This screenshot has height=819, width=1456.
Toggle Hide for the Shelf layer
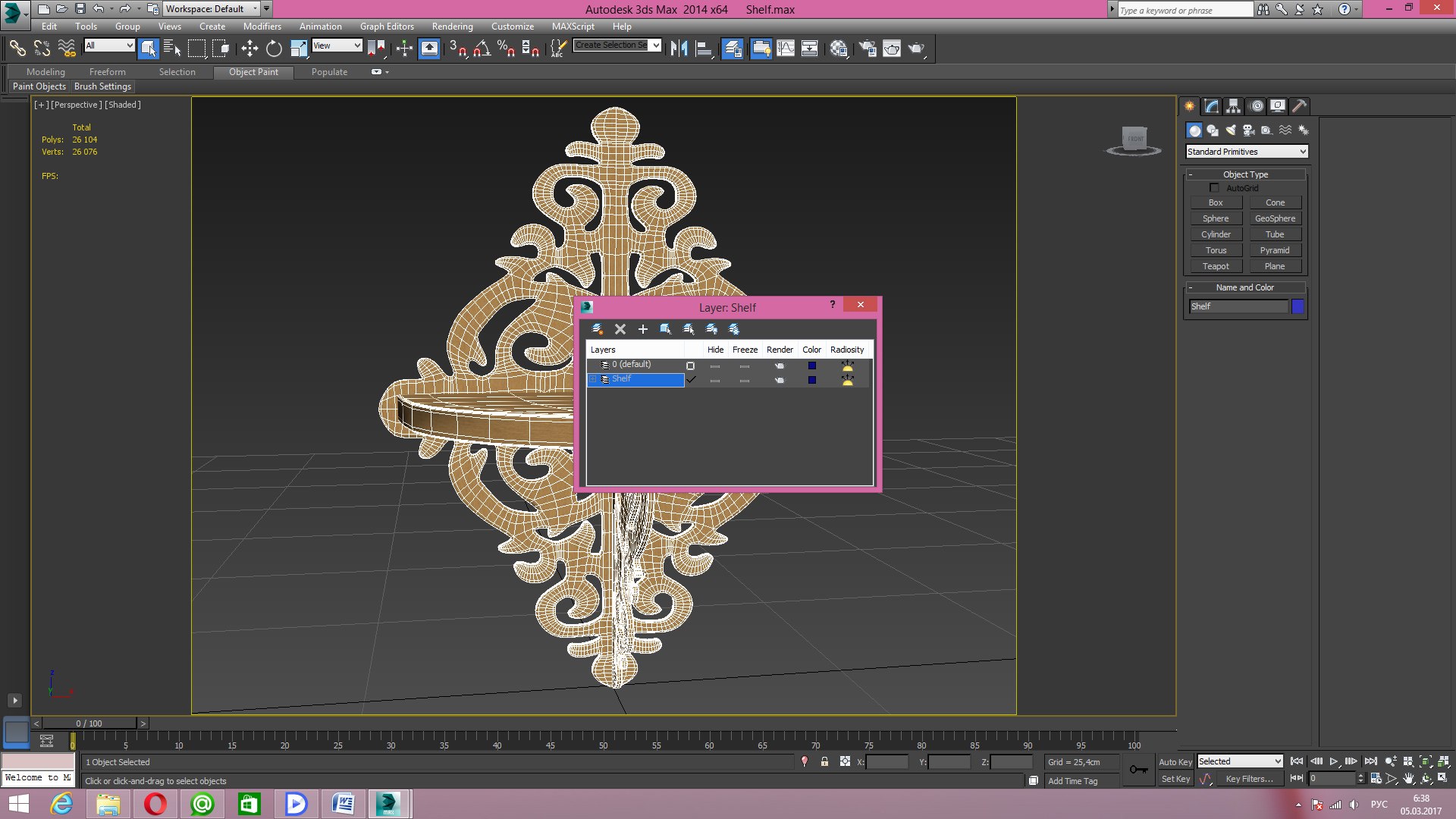[x=715, y=380]
